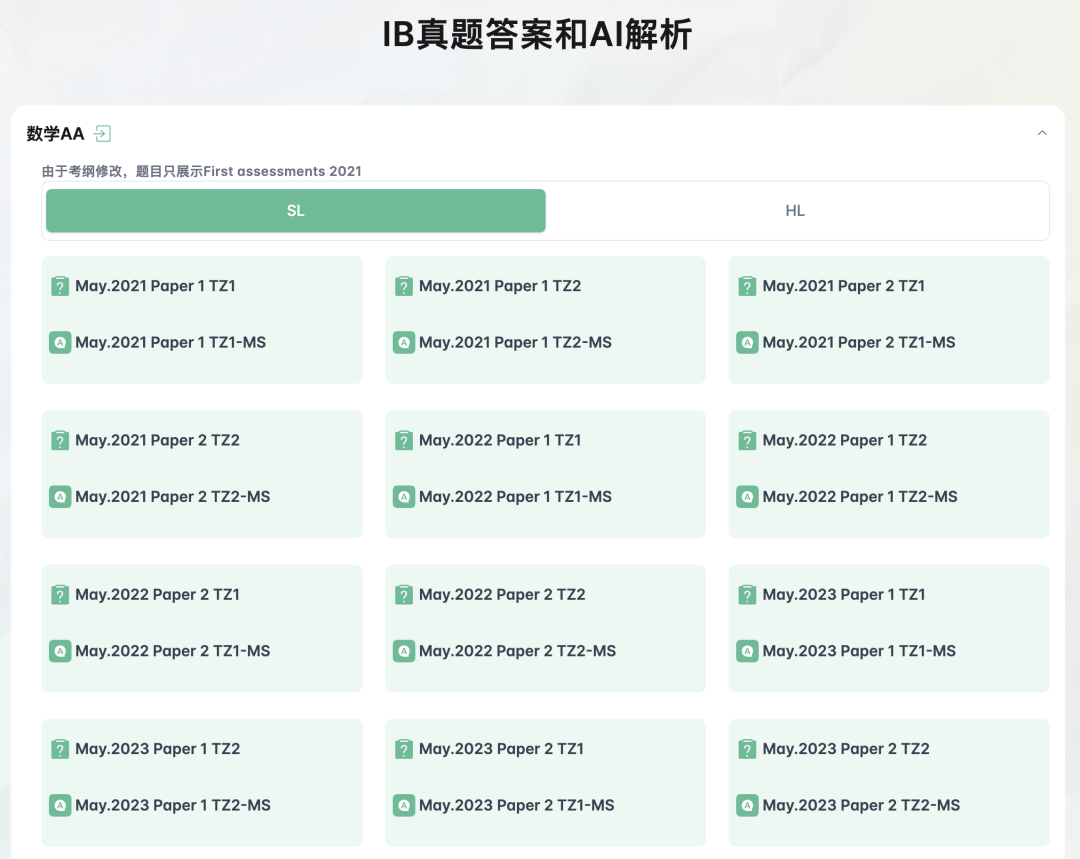Open May.2021 Paper 1 TZ2-MS mark scheme
The image size is (1080, 859).
pos(515,342)
